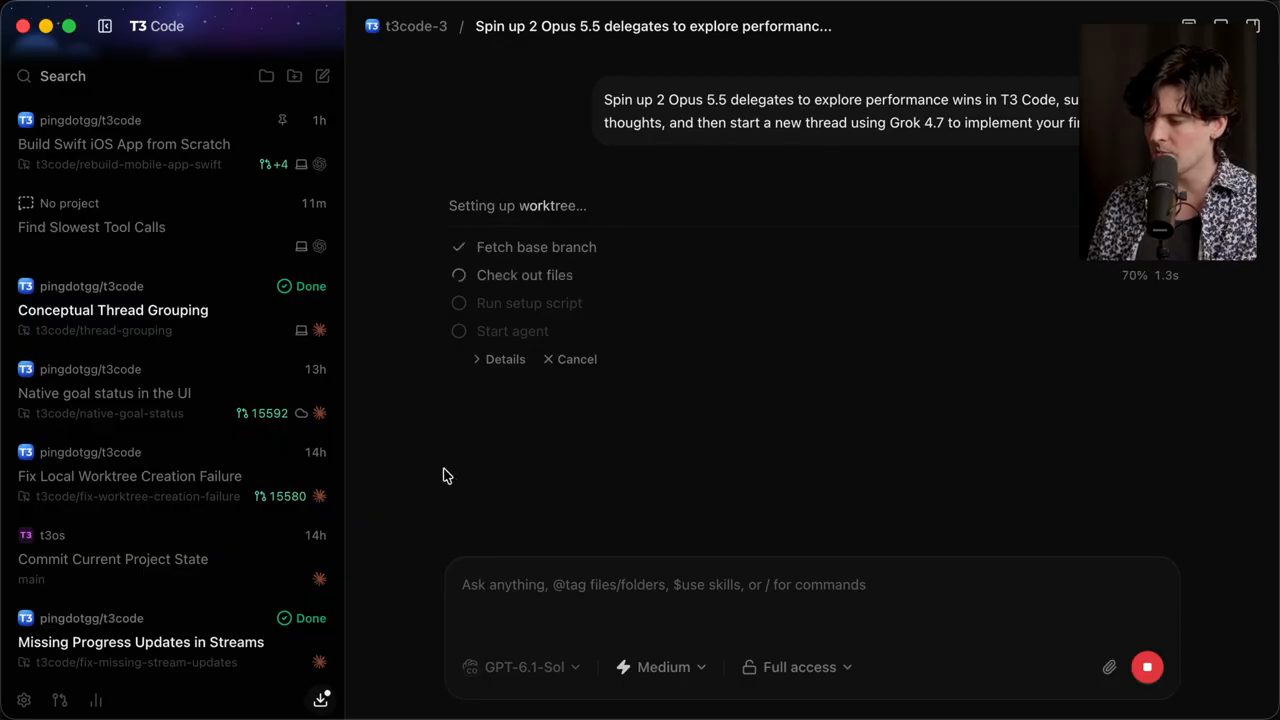This screenshot has height=720, width=1280.
Task: Open the Missing Progress Updates in Streams thread
Action: [x=141, y=642]
